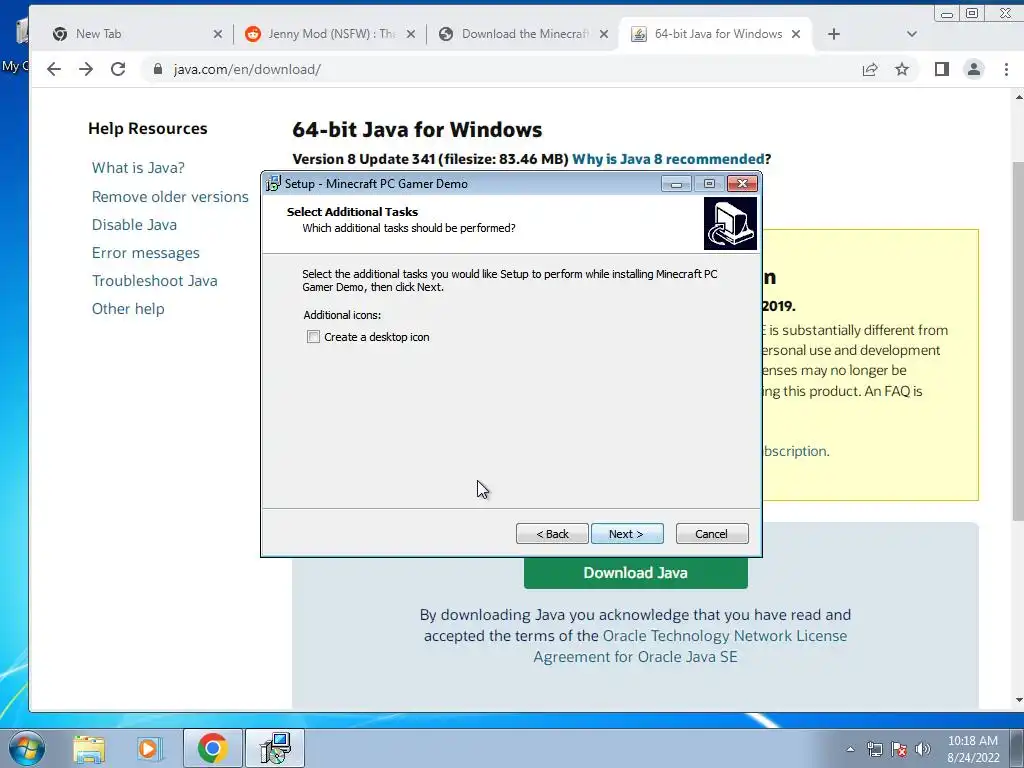The height and width of the screenshot is (768, 1024).
Task: Open the What is Java? help link
Action: point(138,168)
